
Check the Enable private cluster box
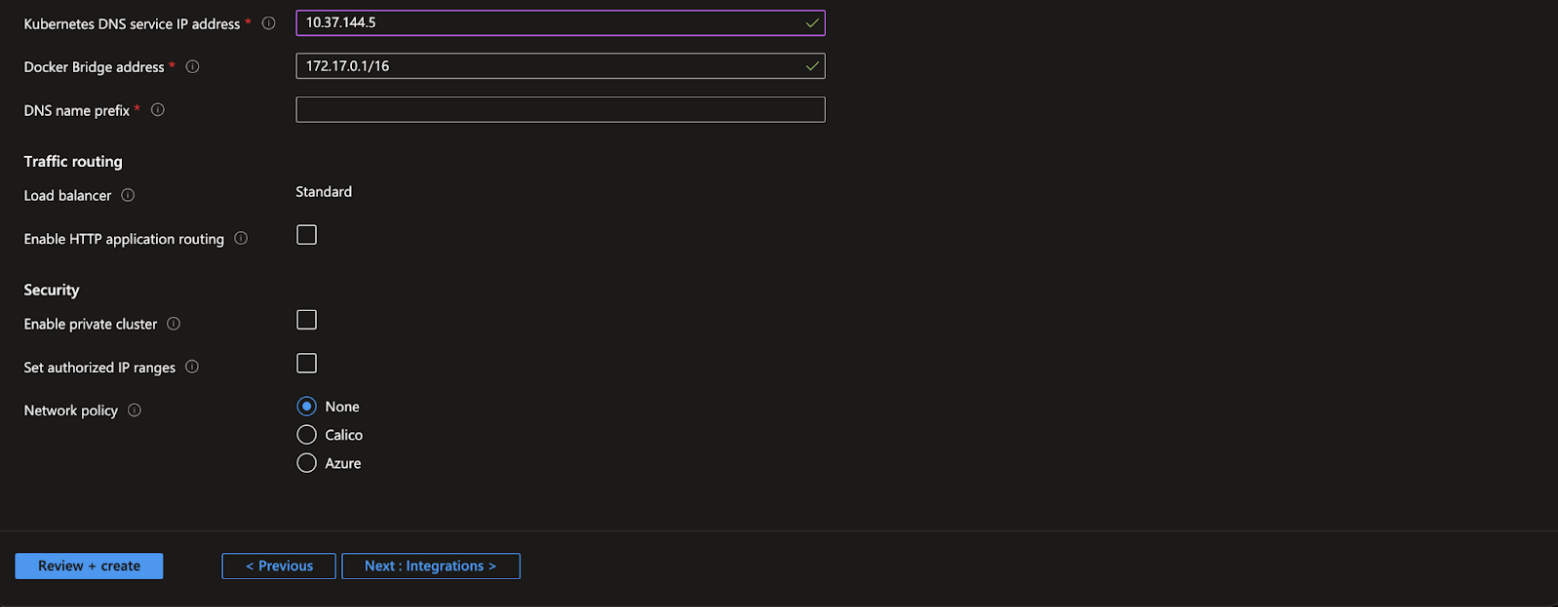tap(307, 320)
